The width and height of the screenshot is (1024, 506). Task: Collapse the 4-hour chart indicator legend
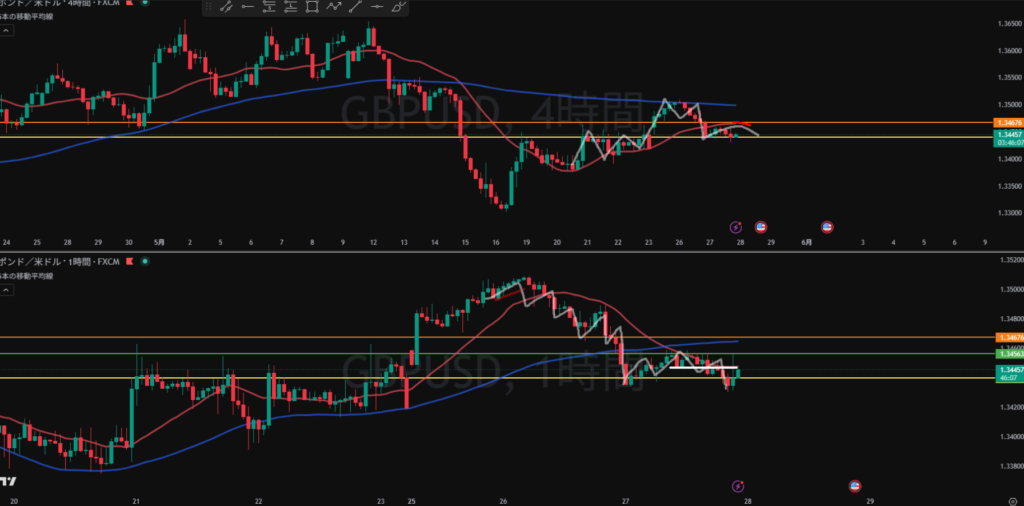(6, 30)
